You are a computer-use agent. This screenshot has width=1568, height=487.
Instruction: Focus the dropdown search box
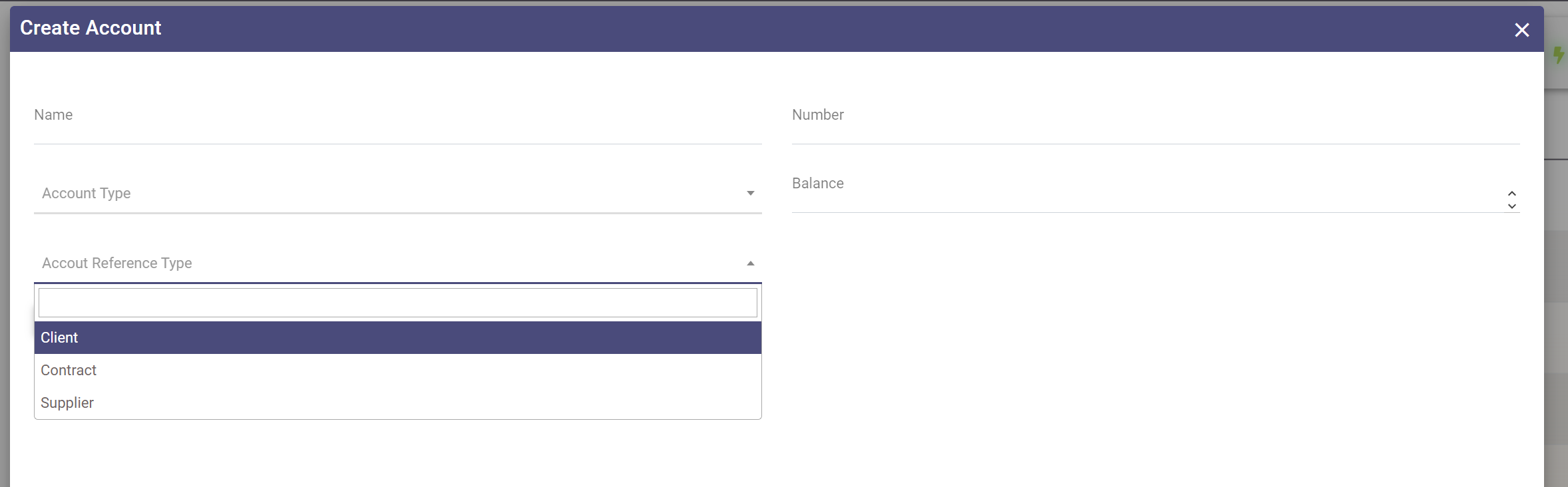click(x=398, y=303)
